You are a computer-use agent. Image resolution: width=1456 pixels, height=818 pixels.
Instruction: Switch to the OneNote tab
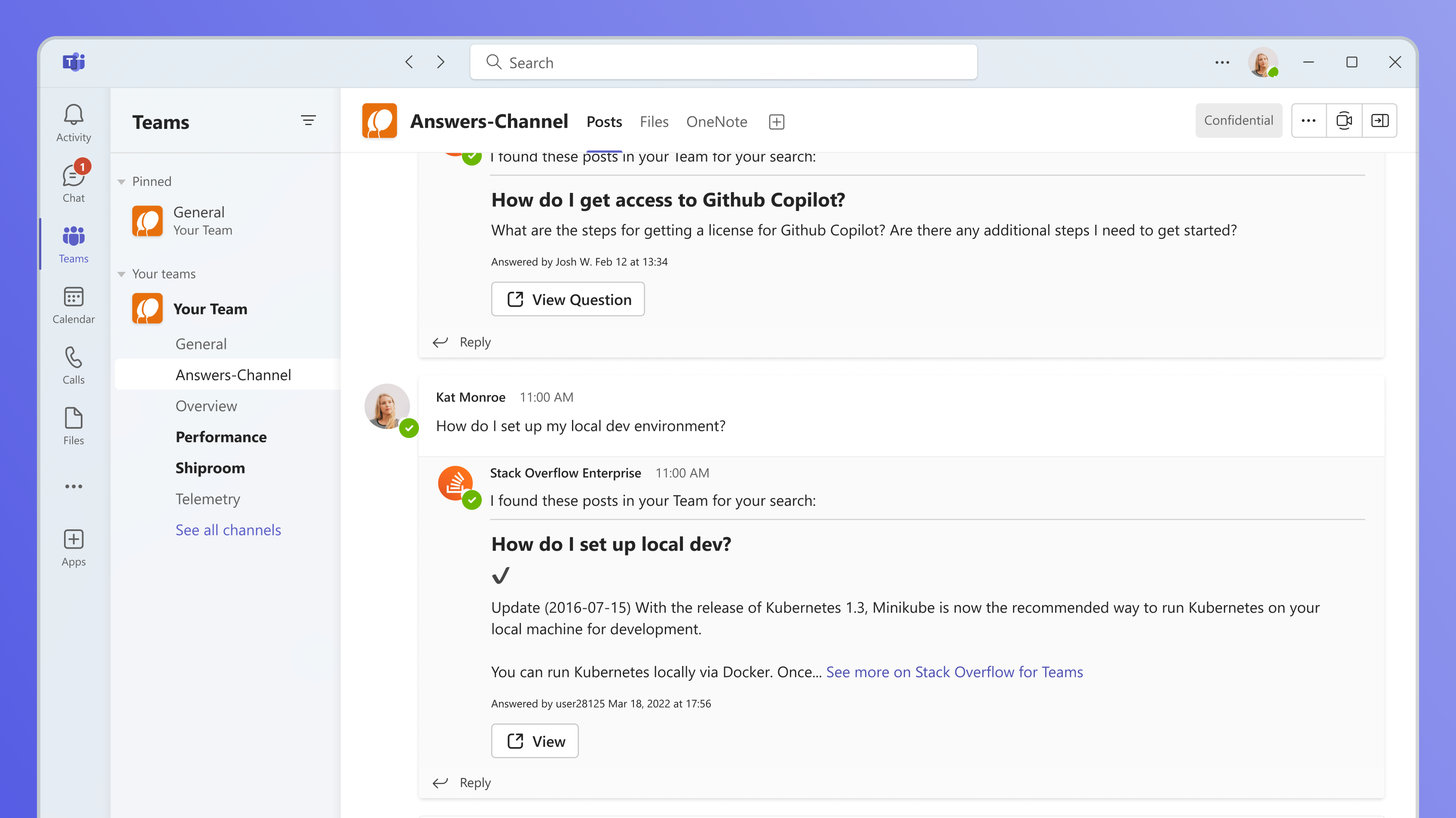pos(717,122)
